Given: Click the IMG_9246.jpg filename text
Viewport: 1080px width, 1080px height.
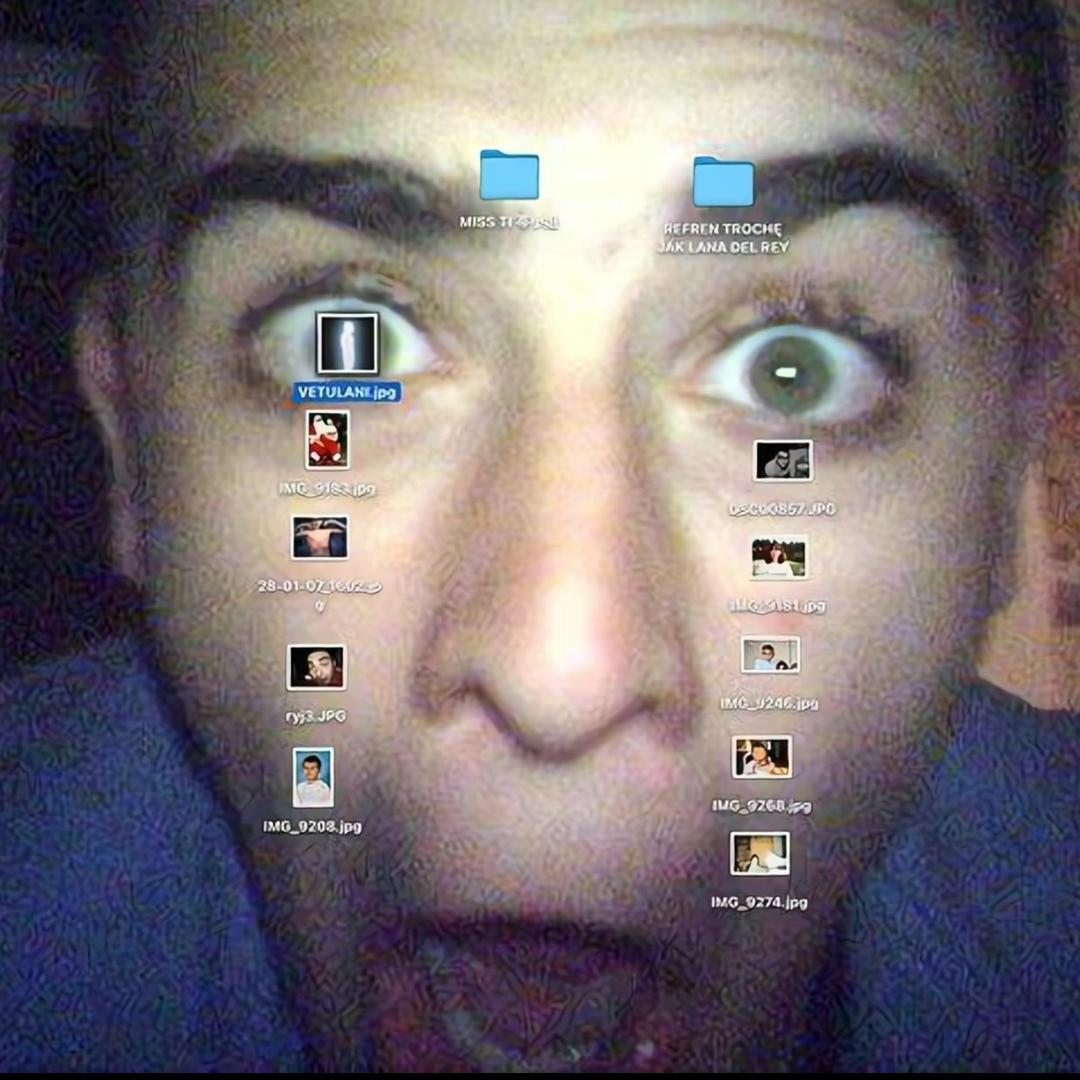Looking at the screenshot, I should coord(769,703).
